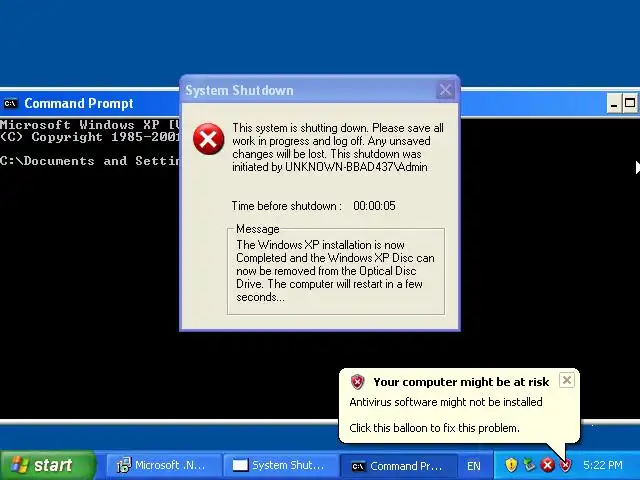Click 'Antivirus software might not be installed' text
The height and width of the screenshot is (480, 640).
446,402
